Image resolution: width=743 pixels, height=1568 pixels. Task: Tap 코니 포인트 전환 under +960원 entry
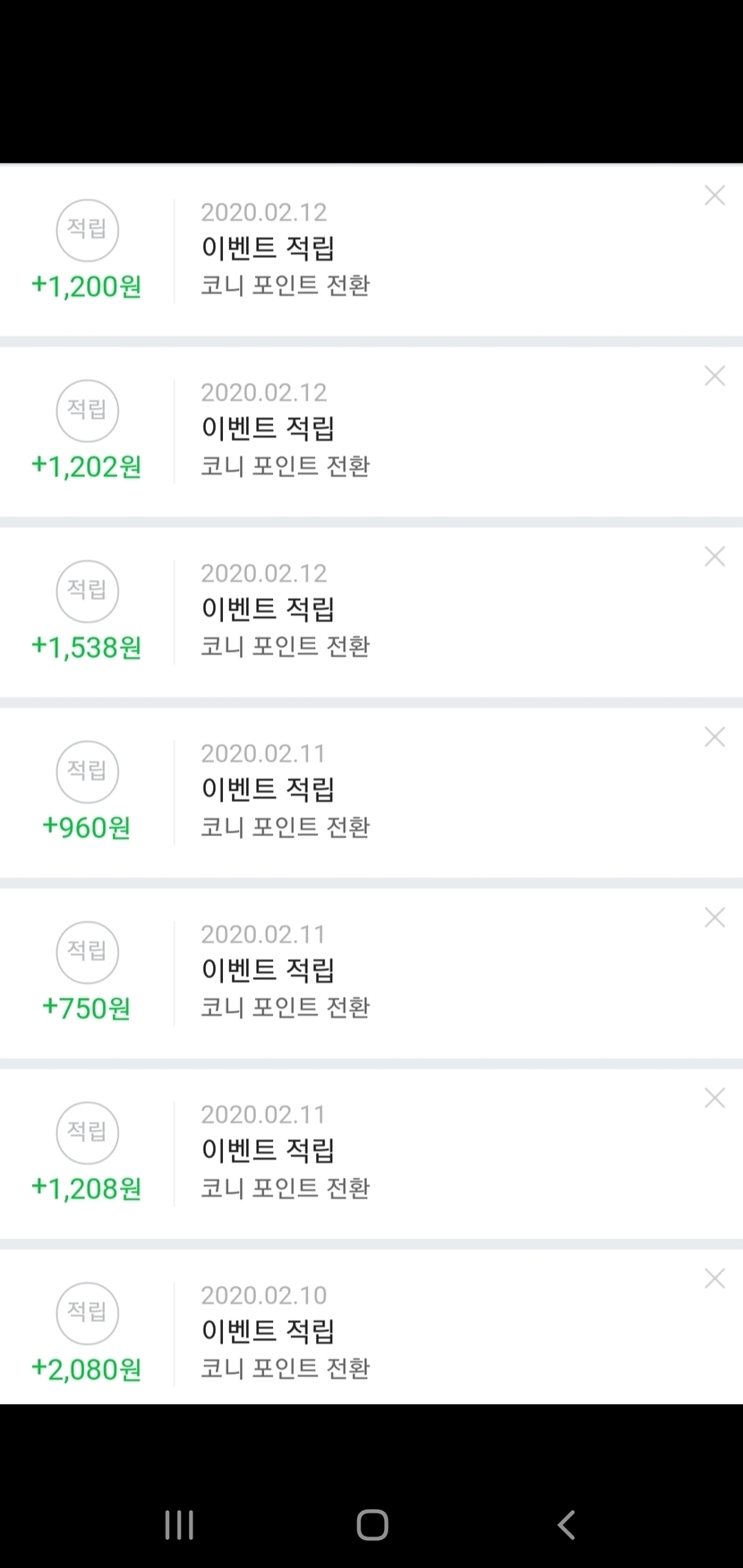point(285,827)
